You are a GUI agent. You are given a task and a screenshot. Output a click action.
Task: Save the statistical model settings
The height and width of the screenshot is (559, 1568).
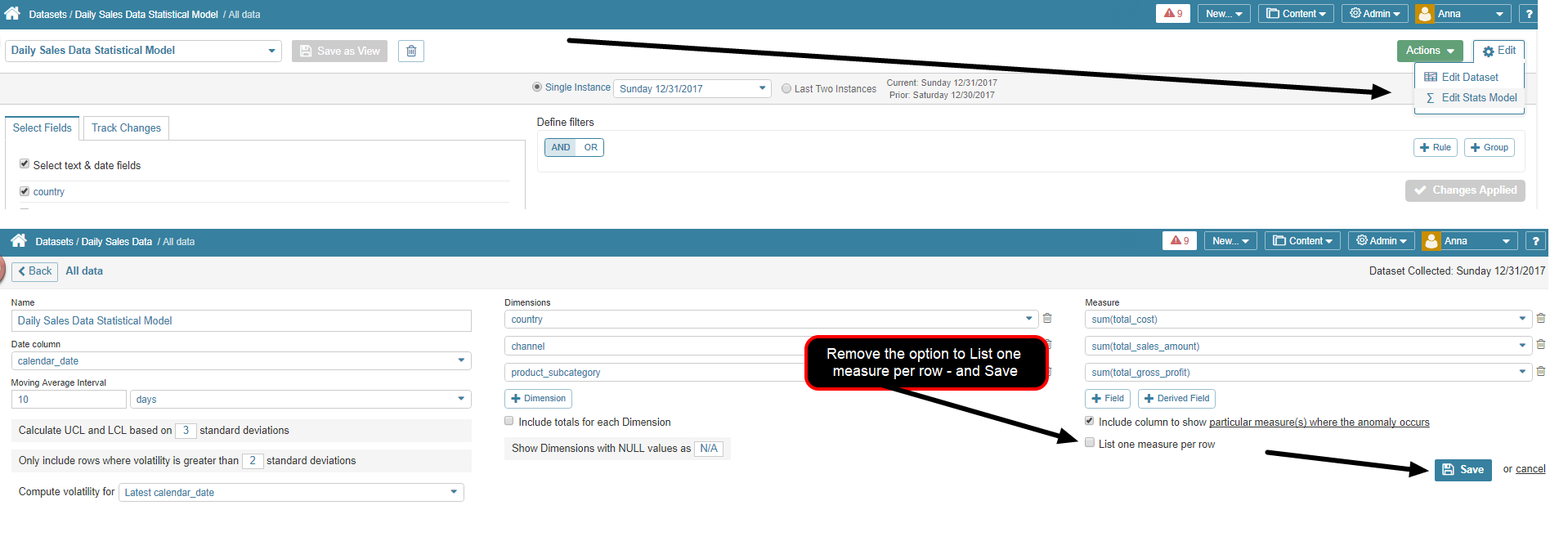[1463, 469]
